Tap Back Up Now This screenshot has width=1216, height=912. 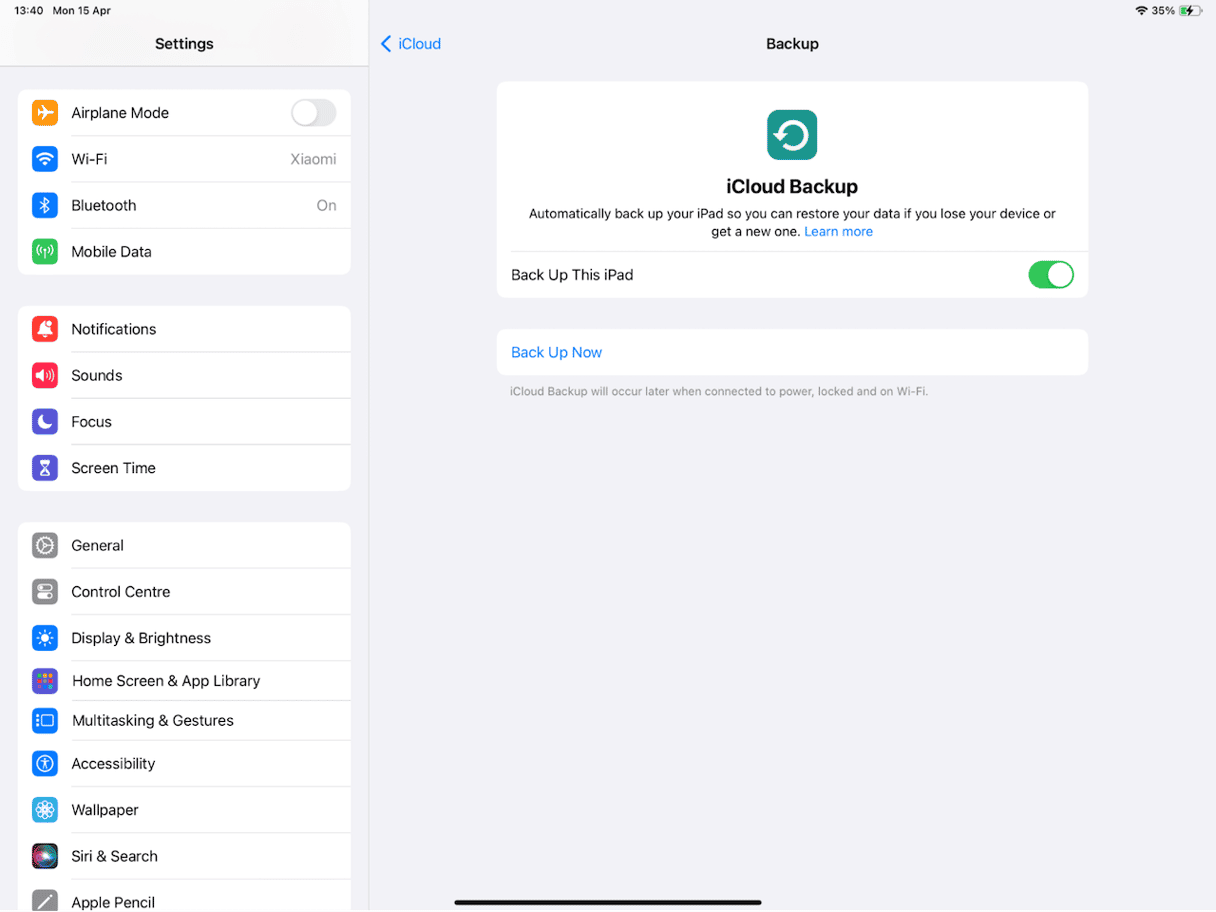point(556,352)
